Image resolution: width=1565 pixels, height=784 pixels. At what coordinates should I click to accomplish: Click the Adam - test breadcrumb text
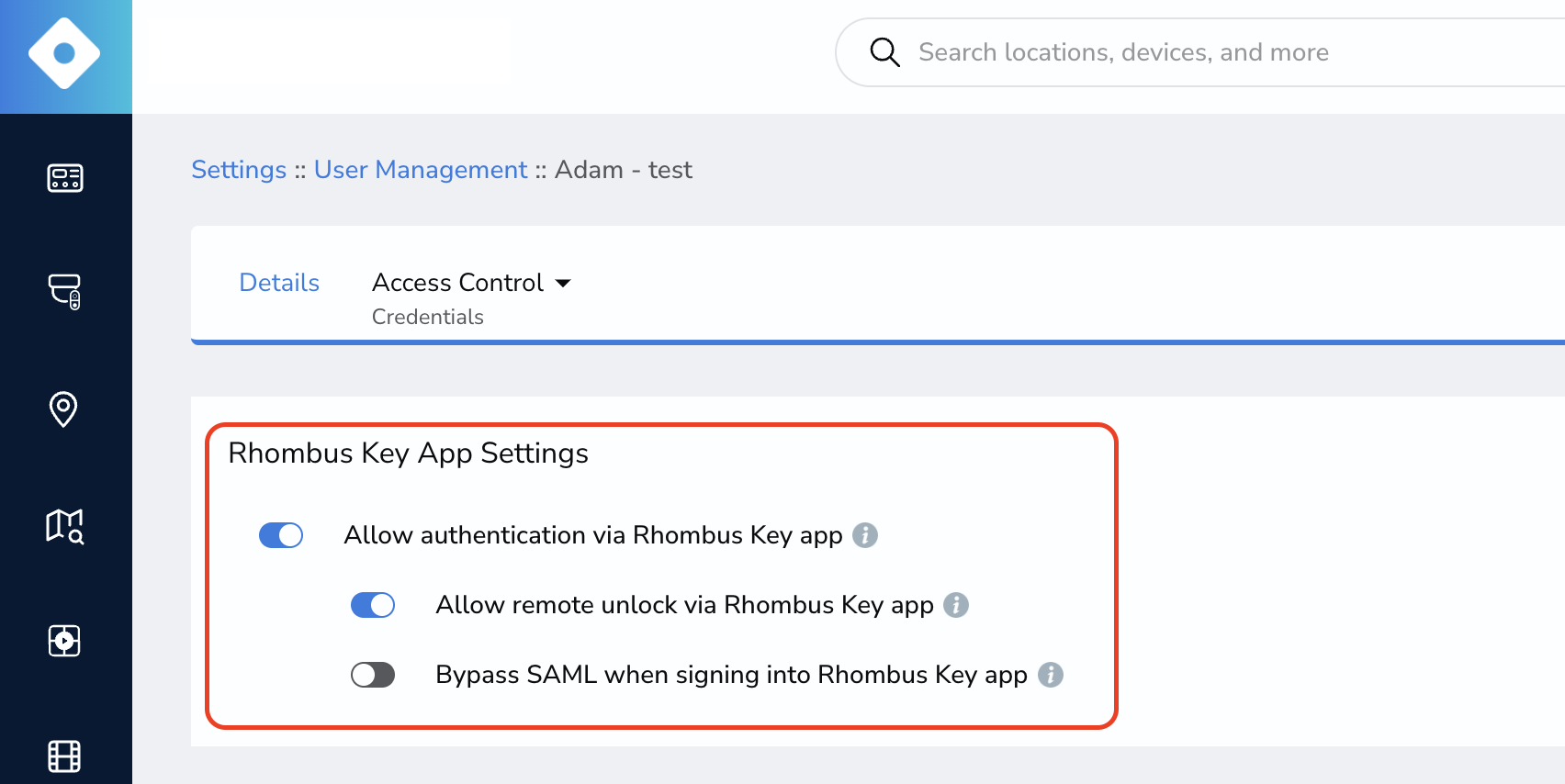[624, 170]
